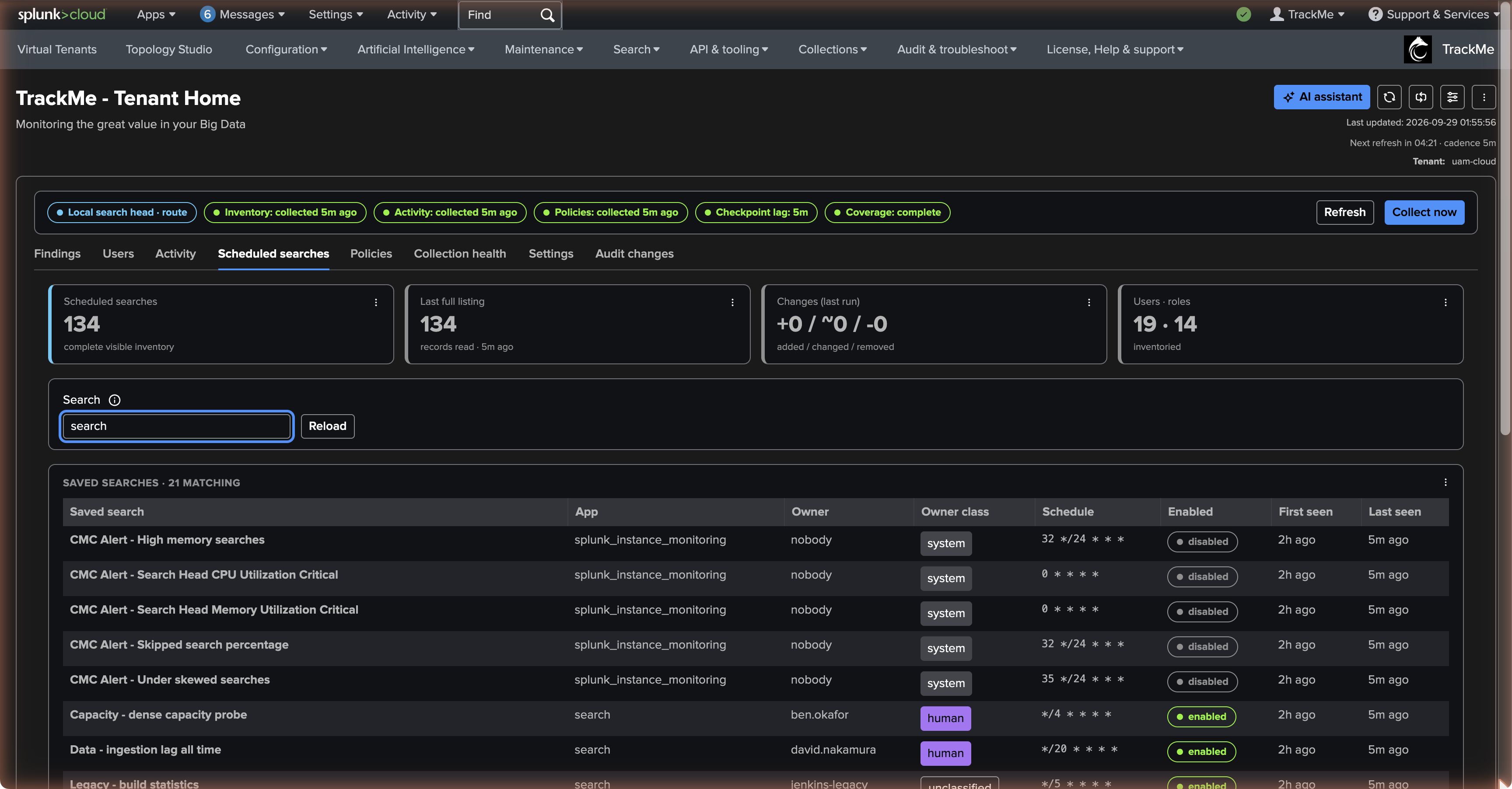
Task: Click the Local search head · route pill
Action: (x=122, y=213)
